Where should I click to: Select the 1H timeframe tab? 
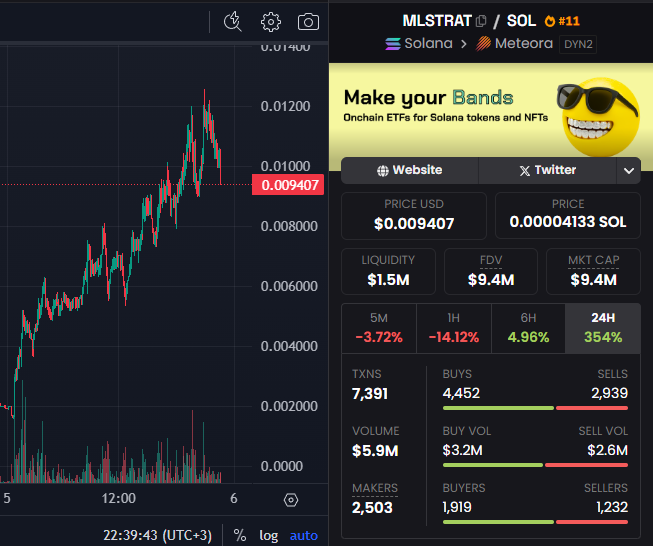coord(454,328)
